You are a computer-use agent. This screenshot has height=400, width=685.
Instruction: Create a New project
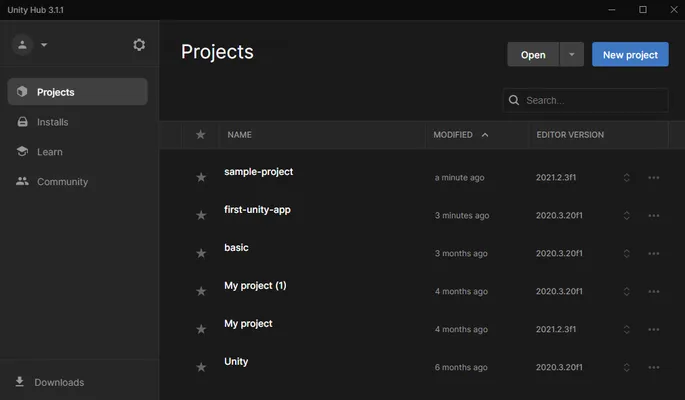[630, 55]
